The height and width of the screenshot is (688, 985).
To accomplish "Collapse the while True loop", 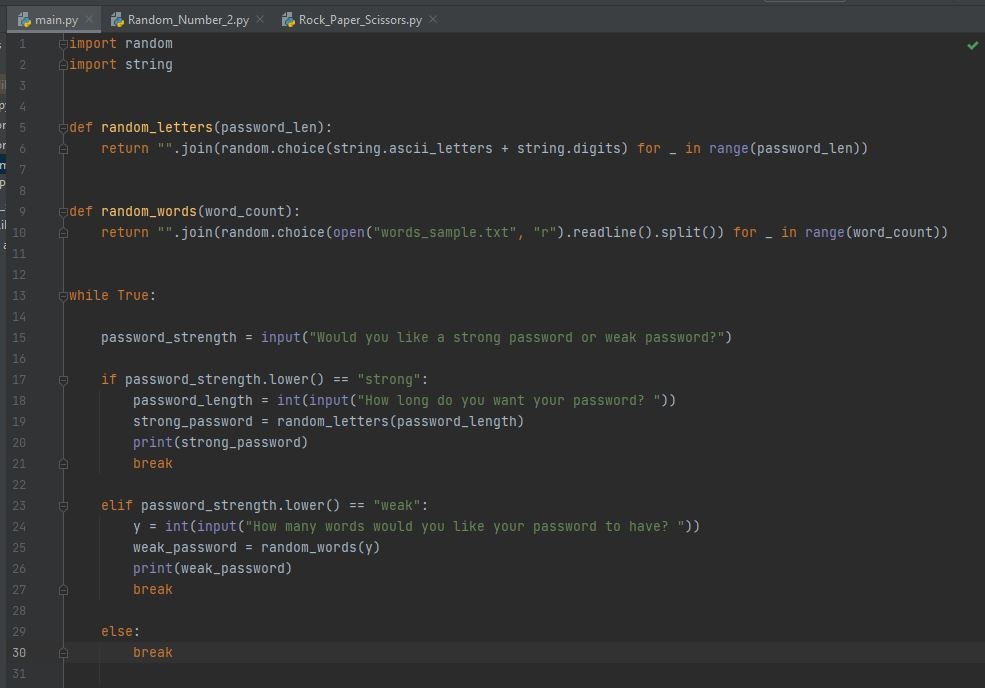I will (63, 295).
